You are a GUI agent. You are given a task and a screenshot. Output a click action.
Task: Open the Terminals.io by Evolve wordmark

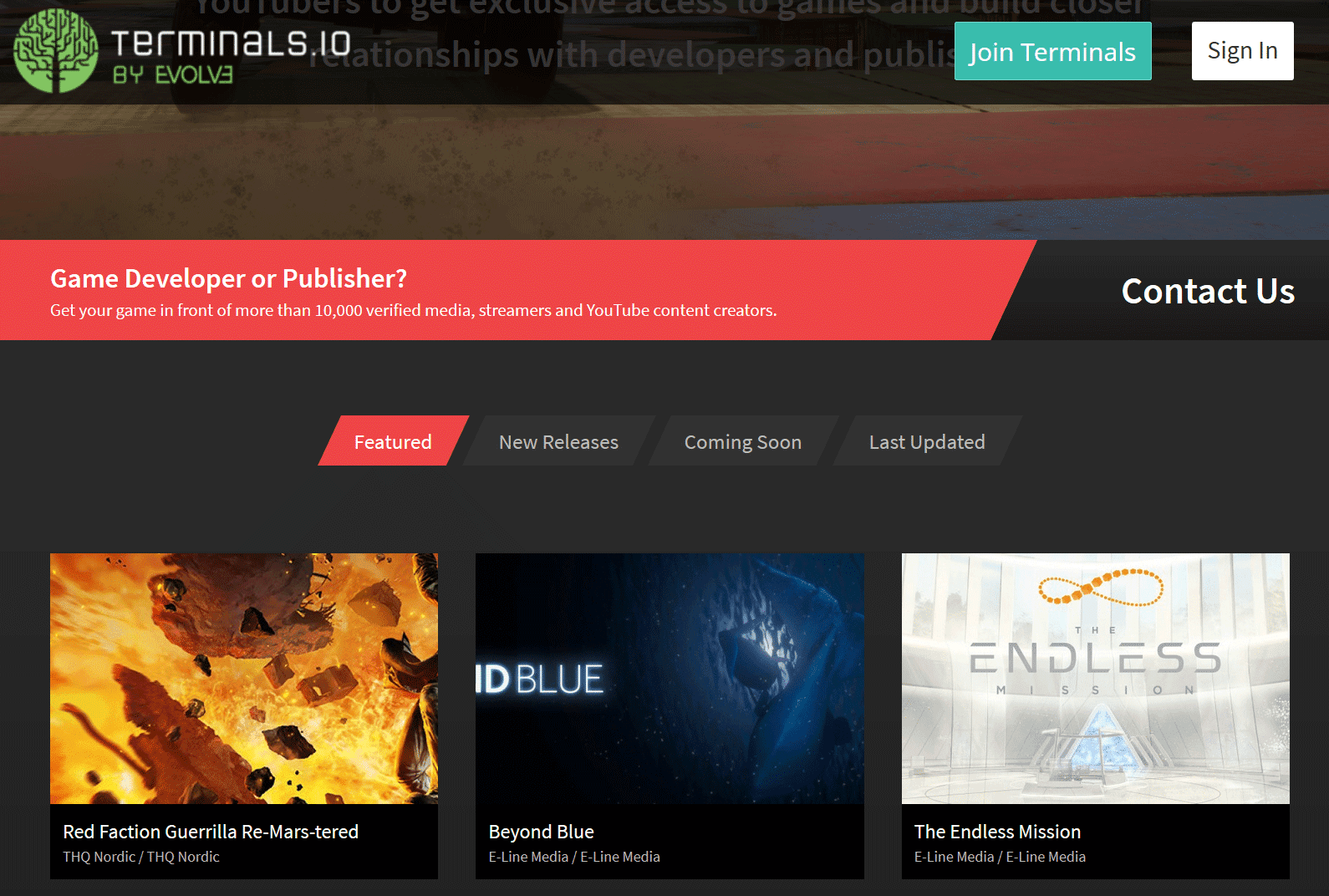(231, 55)
